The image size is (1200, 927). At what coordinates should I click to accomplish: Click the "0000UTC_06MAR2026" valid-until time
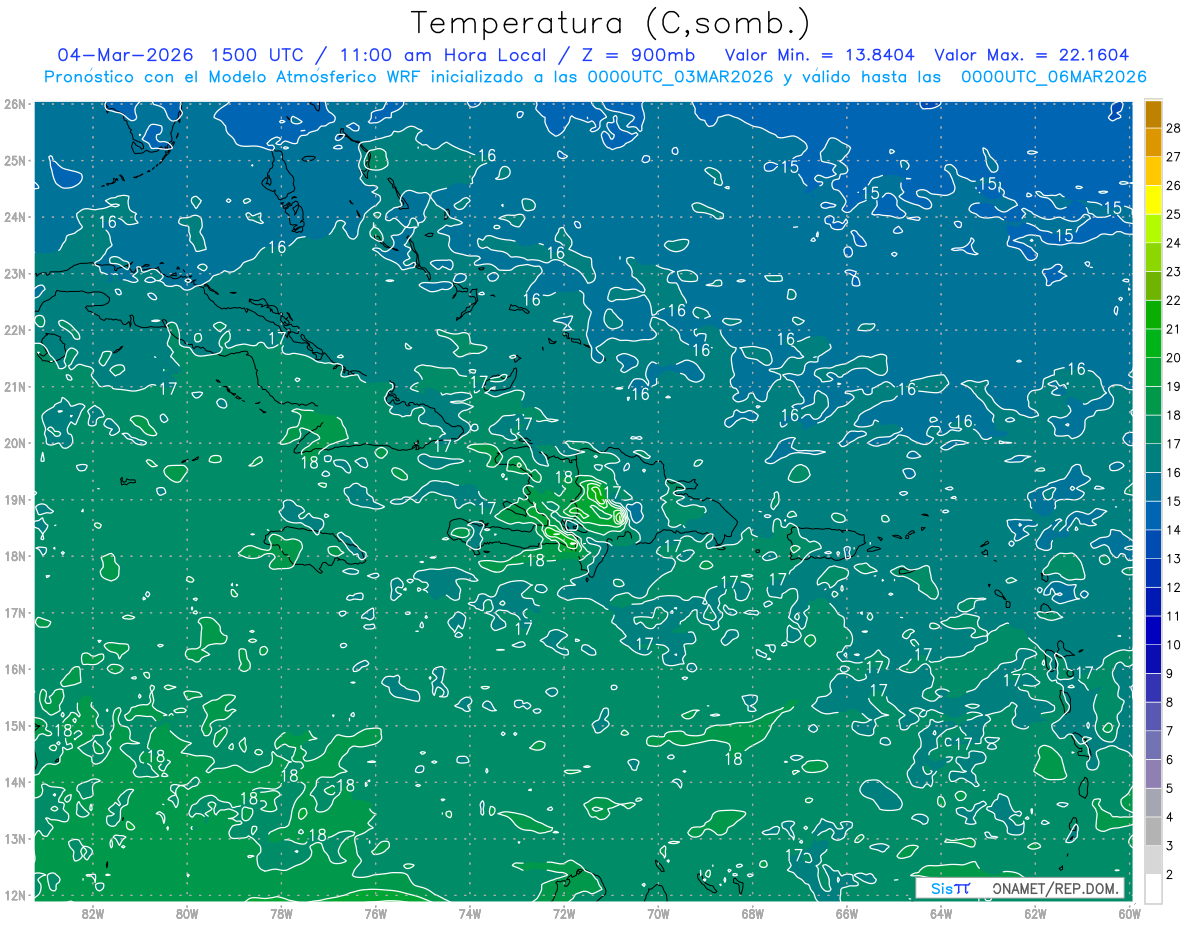pyautogui.click(x=1053, y=76)
